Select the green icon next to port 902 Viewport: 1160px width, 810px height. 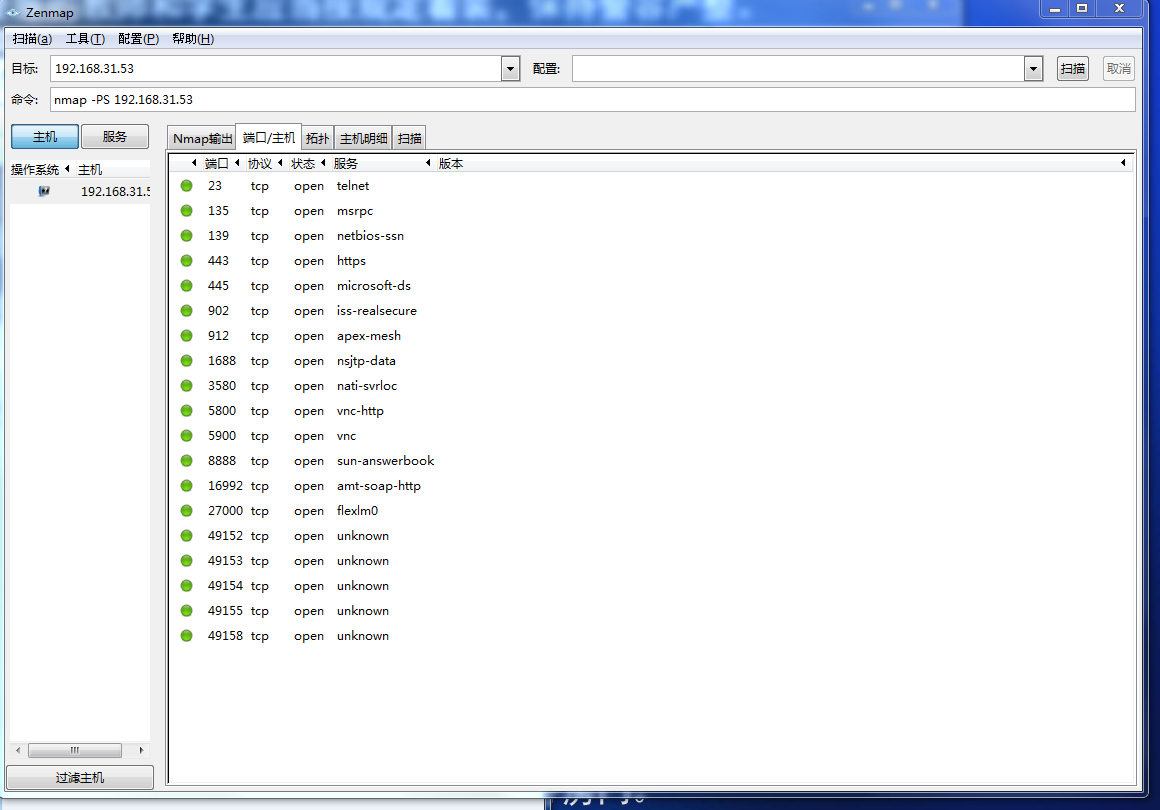coord(186,311)
